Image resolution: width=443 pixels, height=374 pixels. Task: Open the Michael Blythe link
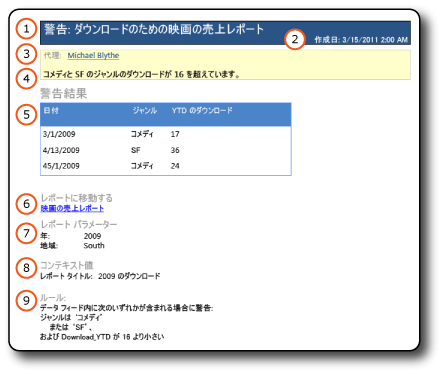click(x=93, y=55)
